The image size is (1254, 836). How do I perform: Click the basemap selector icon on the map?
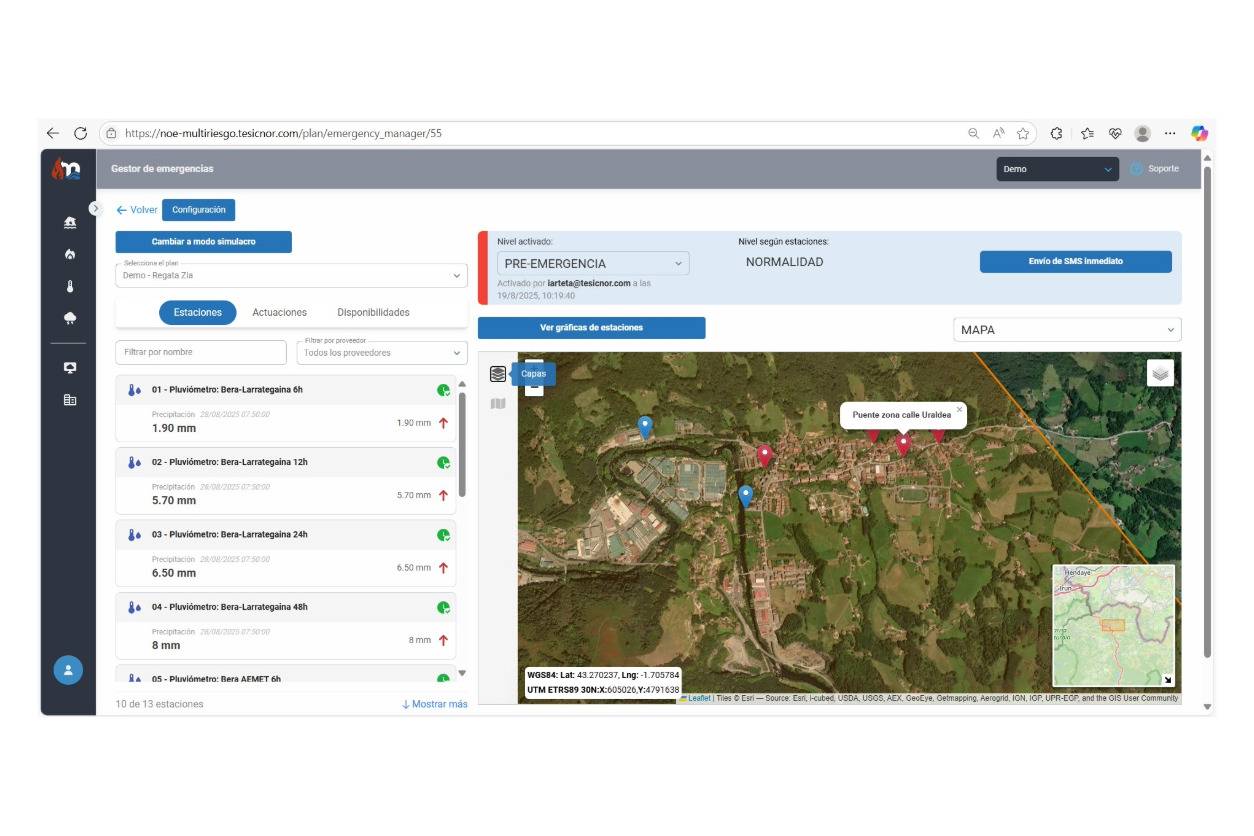point(1159,372)
